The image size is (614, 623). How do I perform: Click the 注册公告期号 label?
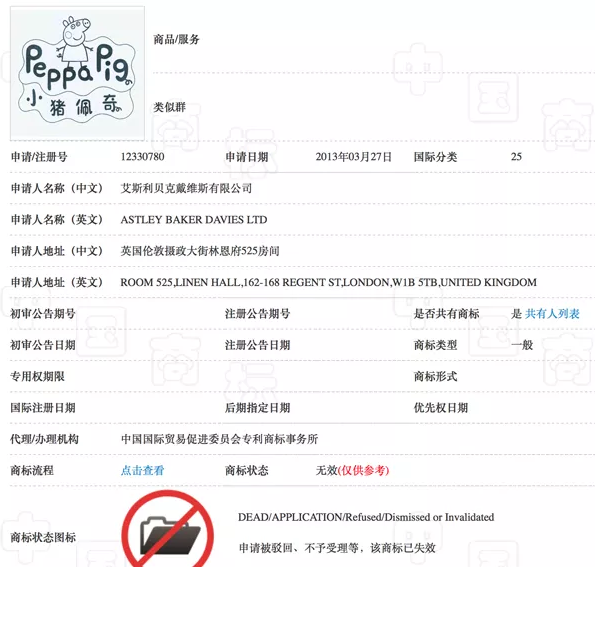click(x=258, y=314)
